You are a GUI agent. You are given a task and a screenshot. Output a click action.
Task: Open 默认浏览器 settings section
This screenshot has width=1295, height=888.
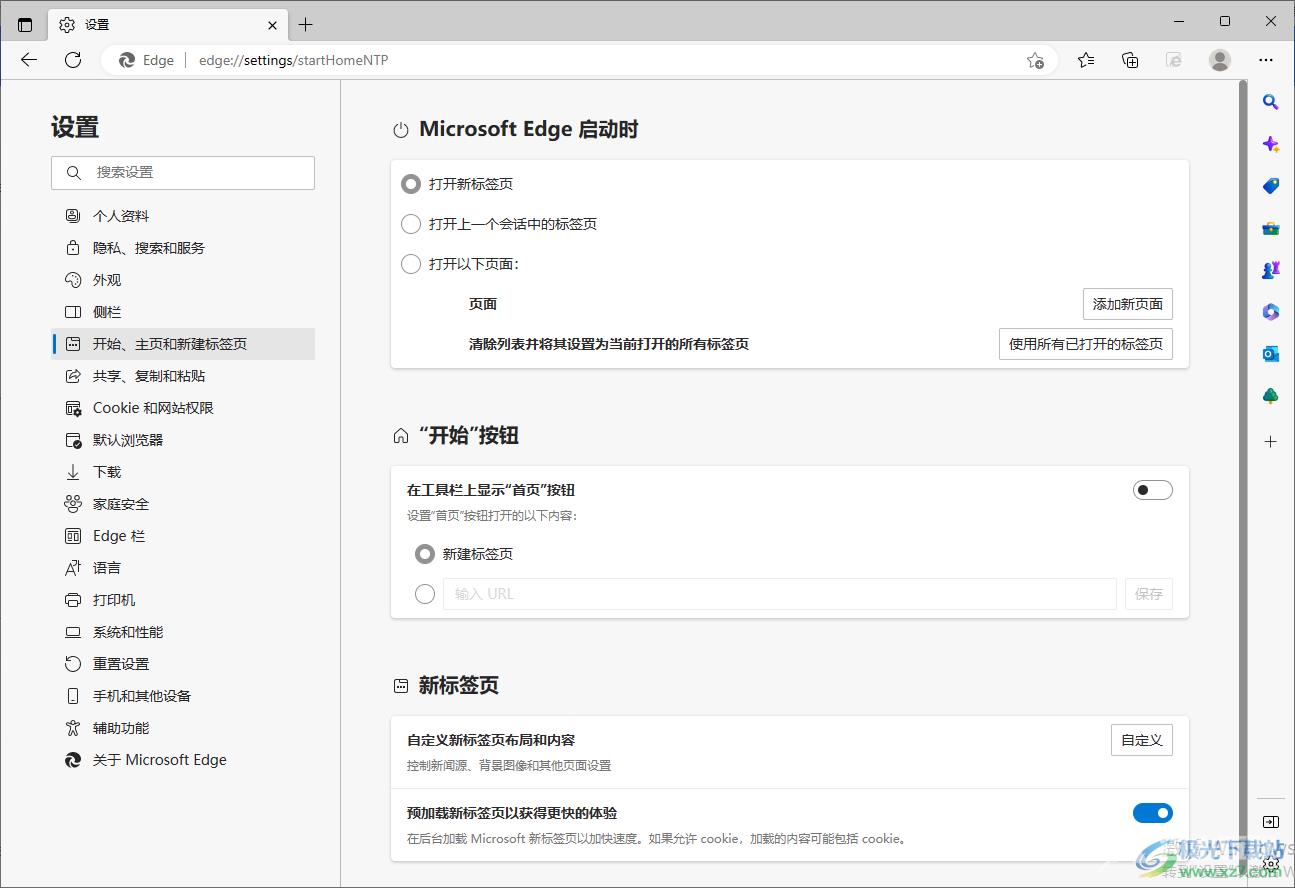point(183,440)
